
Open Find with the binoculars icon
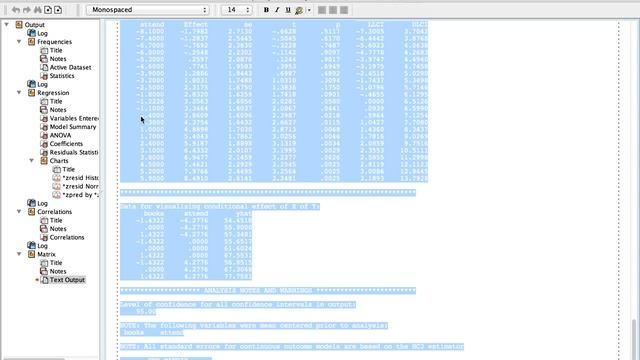pos(38,10)
